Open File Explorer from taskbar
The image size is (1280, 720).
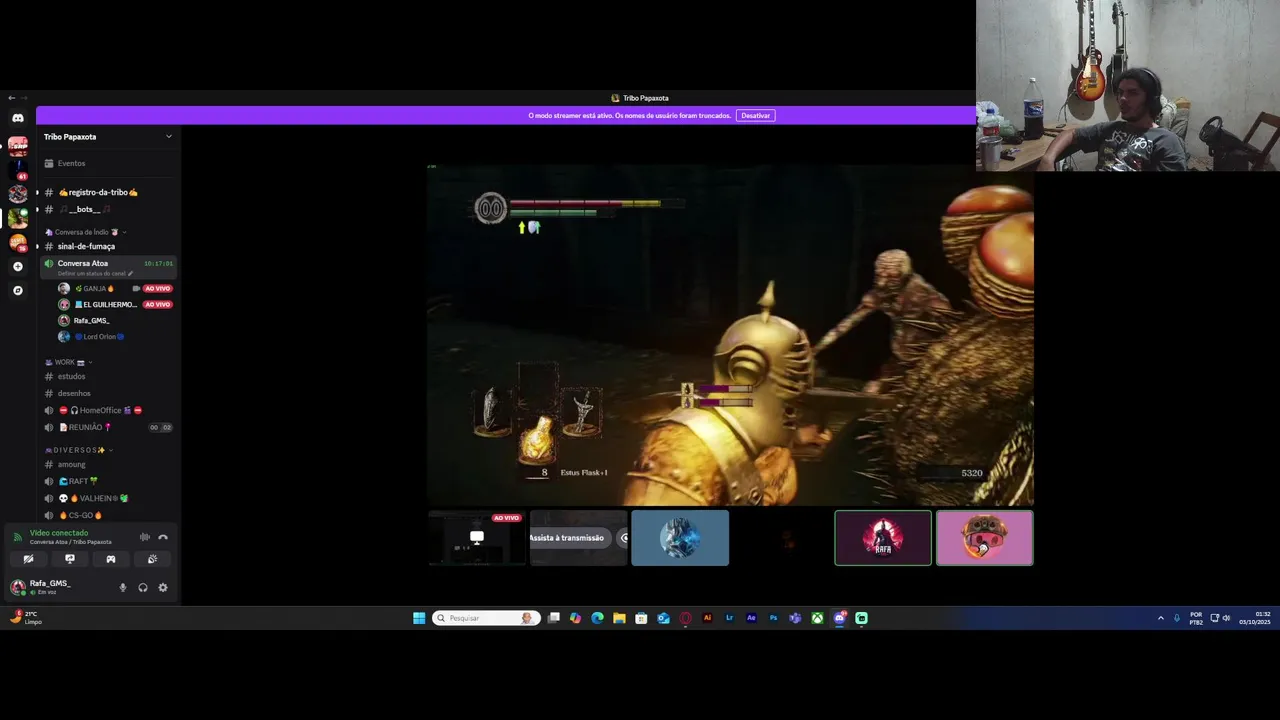[x=619, y=618]
